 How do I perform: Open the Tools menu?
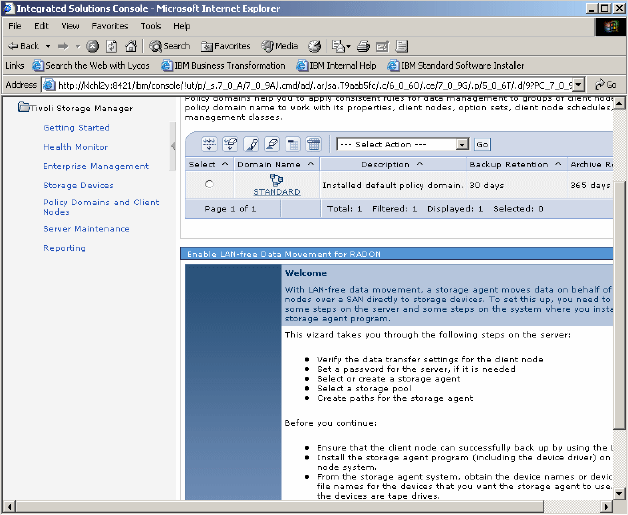click(x=151, y=26)
